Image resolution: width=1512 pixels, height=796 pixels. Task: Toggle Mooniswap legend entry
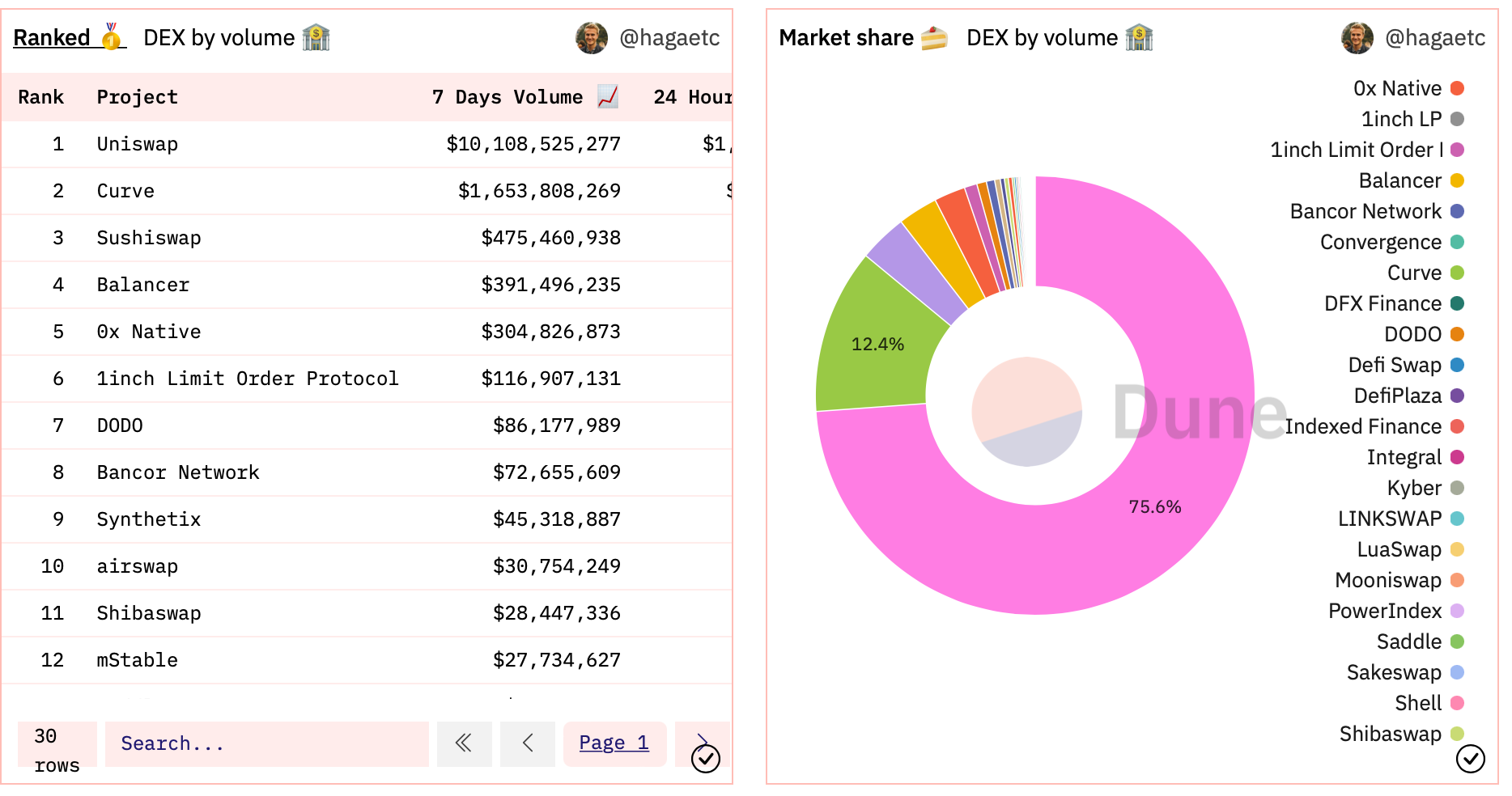point(1399,580)
